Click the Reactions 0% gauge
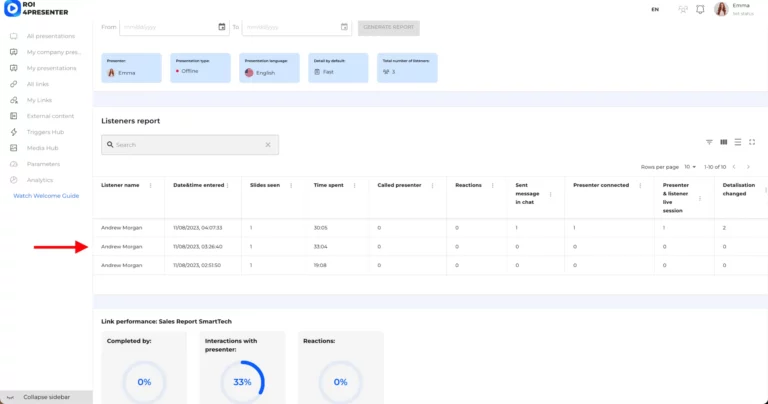The image size is (768, 404). tap(340, 382)
